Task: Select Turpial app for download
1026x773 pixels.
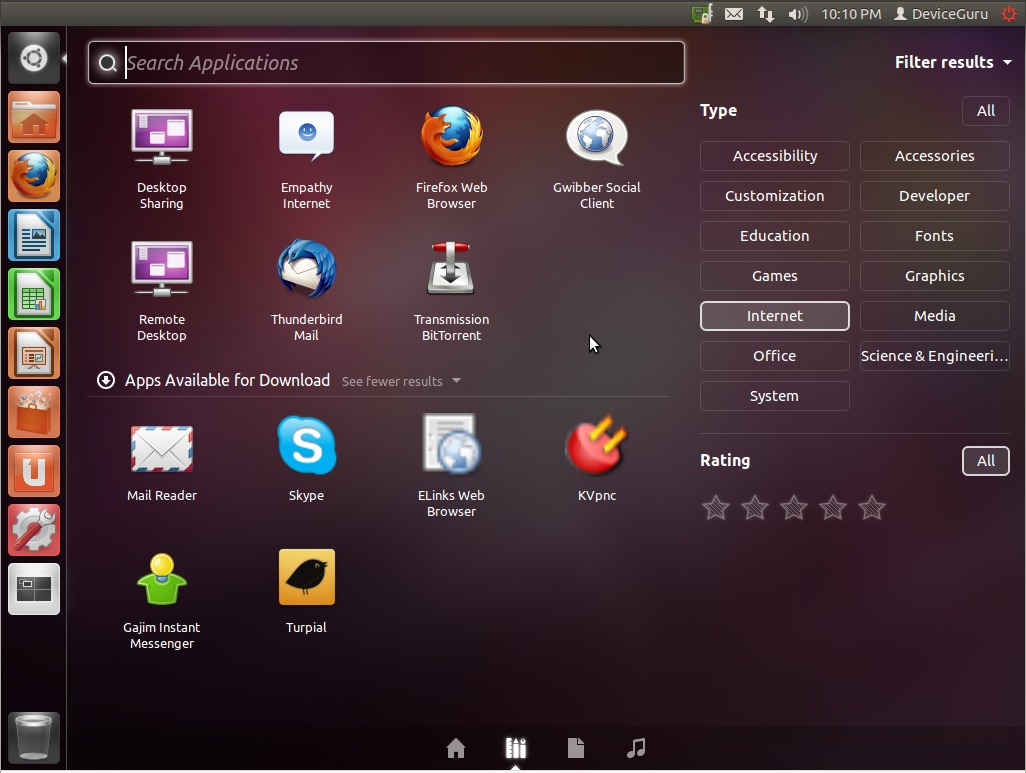Action: [x=306, y=592]
